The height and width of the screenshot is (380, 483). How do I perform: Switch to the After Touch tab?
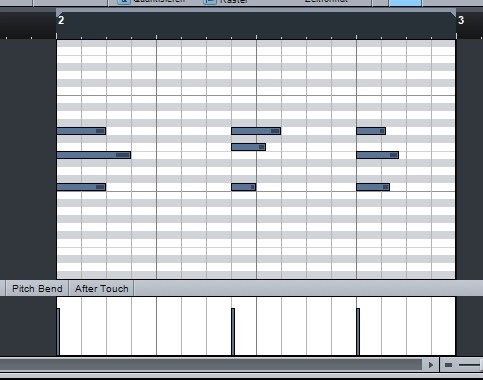(101, 288)
